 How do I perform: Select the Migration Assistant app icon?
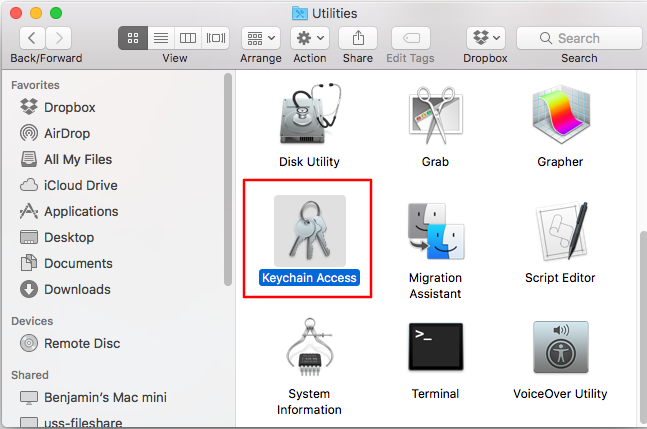pyautogui.click(x=435, y=231)
